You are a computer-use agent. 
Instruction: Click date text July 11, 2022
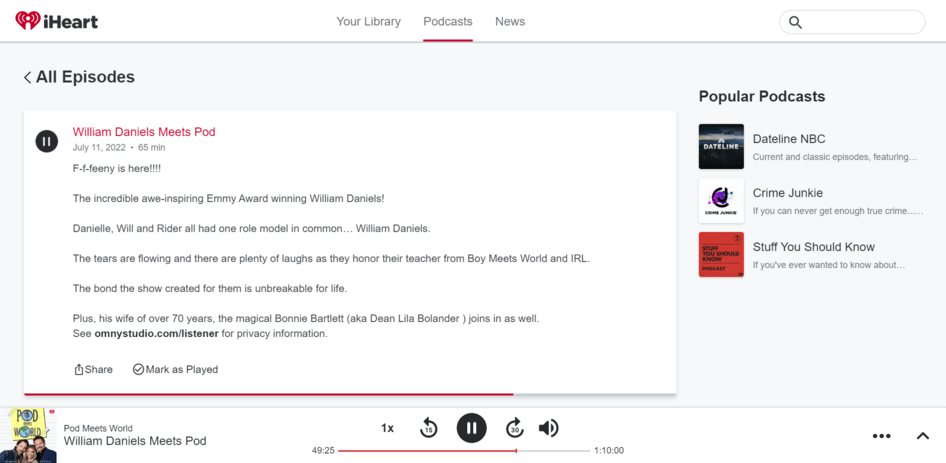coord(99,147)
